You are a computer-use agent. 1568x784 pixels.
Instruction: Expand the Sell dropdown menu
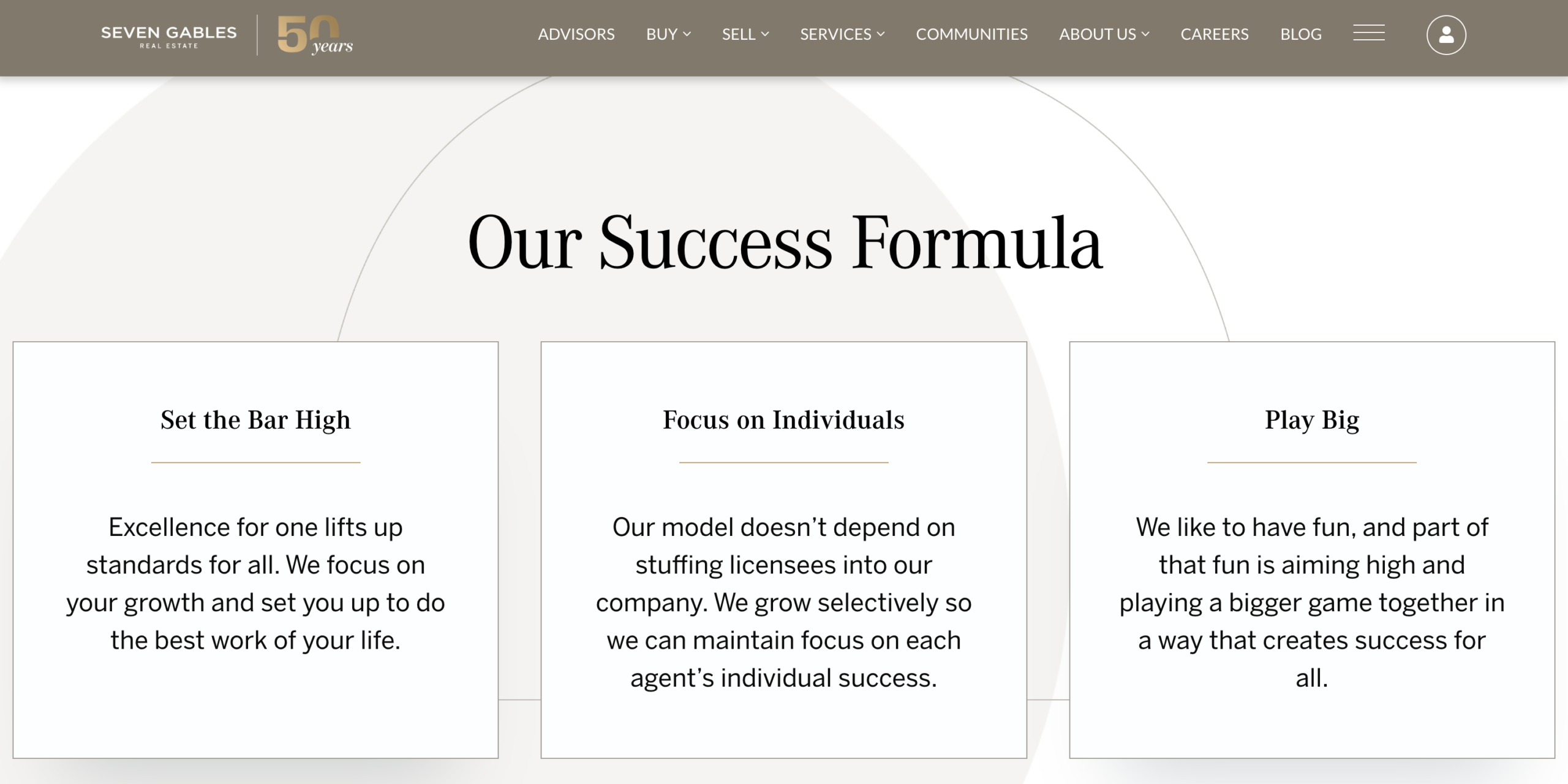[x=745, y=34]
